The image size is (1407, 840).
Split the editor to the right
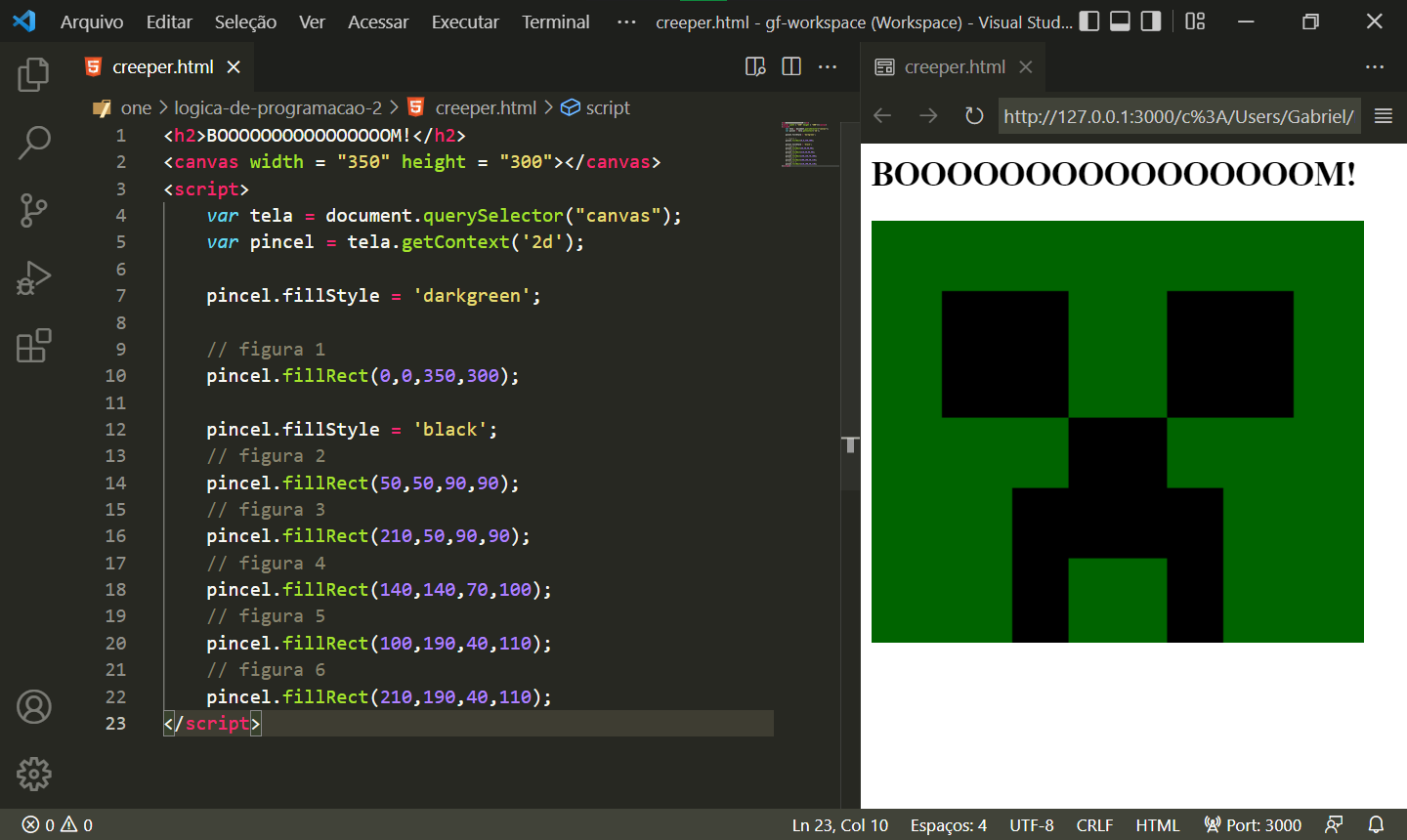pyautogui.click(x=791, y=66)
